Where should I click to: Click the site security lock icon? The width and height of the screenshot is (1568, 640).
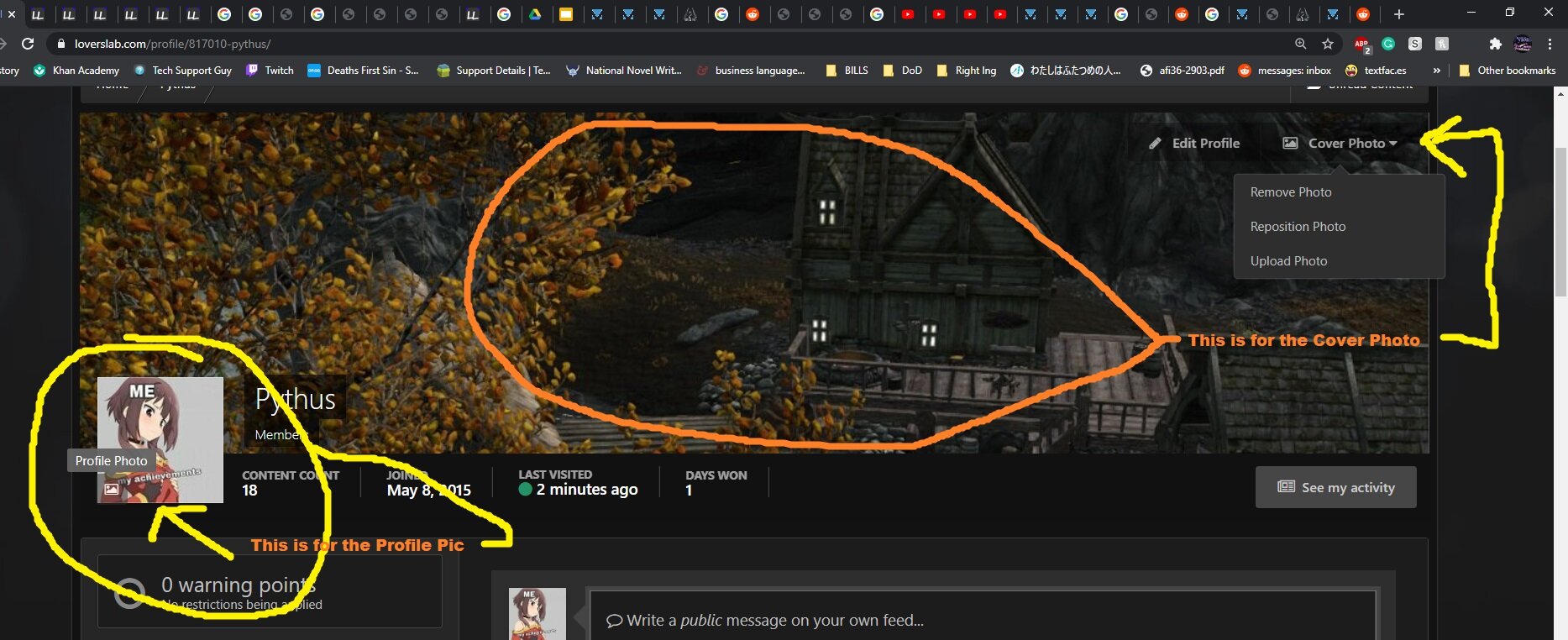click(x=60, y=44)
